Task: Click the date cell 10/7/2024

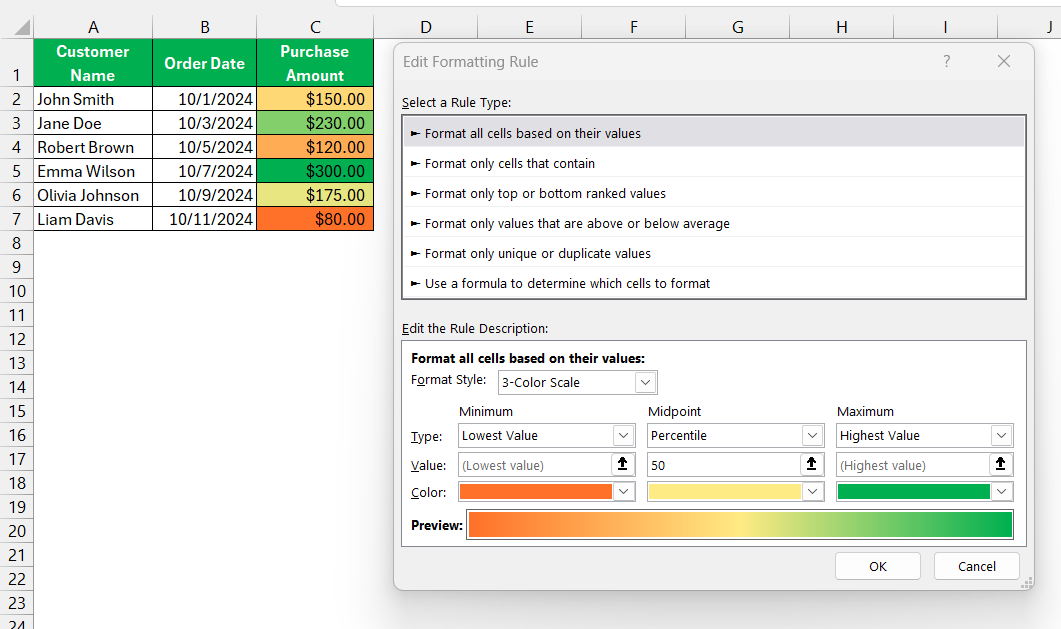Action: 204,171
